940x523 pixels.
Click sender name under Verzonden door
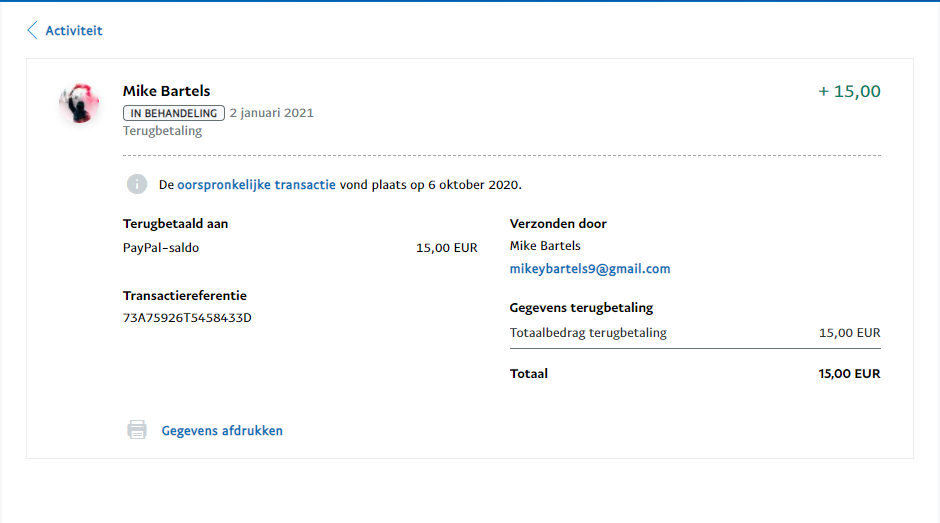click(x=545, y=246)
